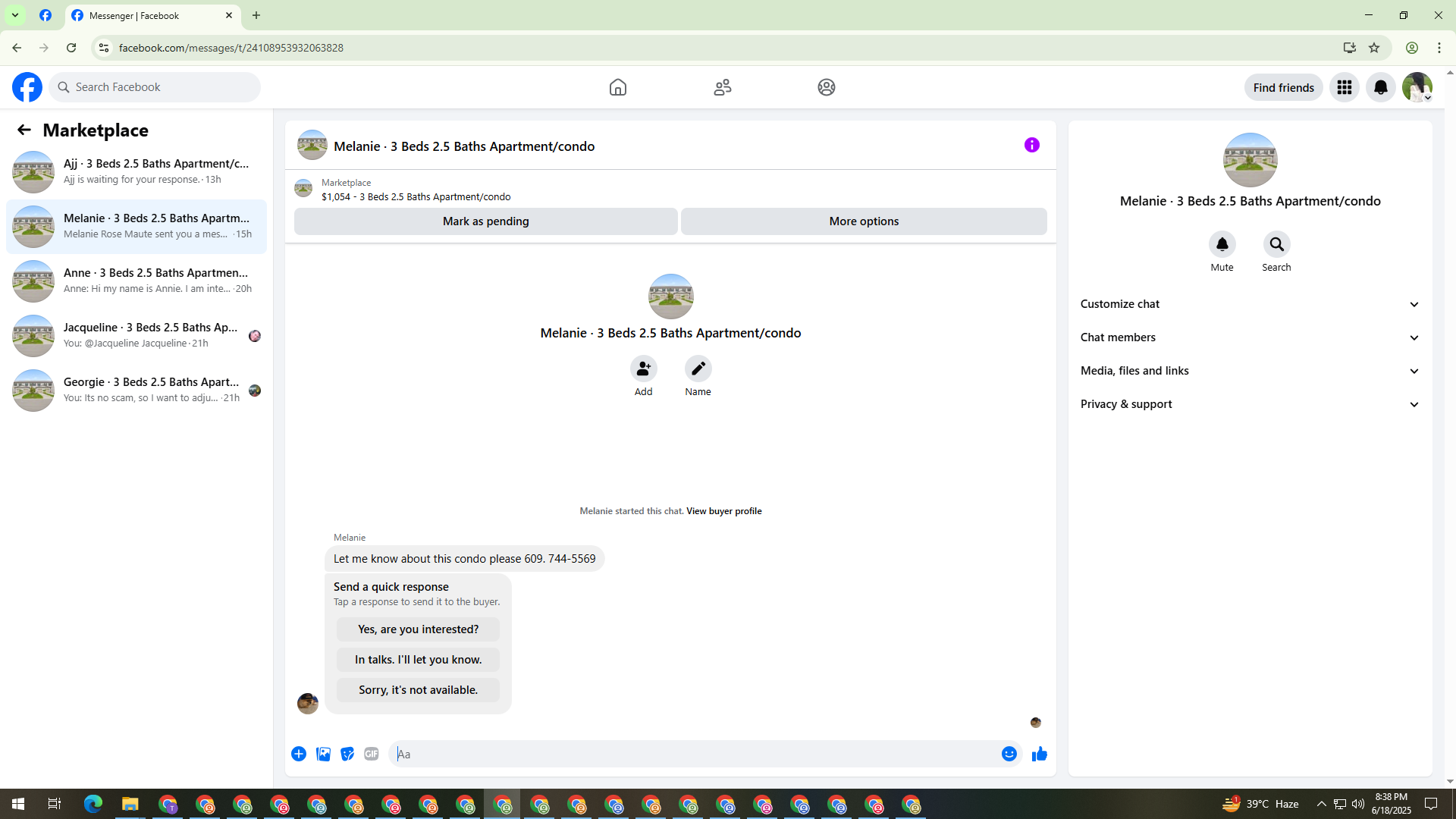Click the Mark as pending button
1456x819 pixels.
[486, 221]
